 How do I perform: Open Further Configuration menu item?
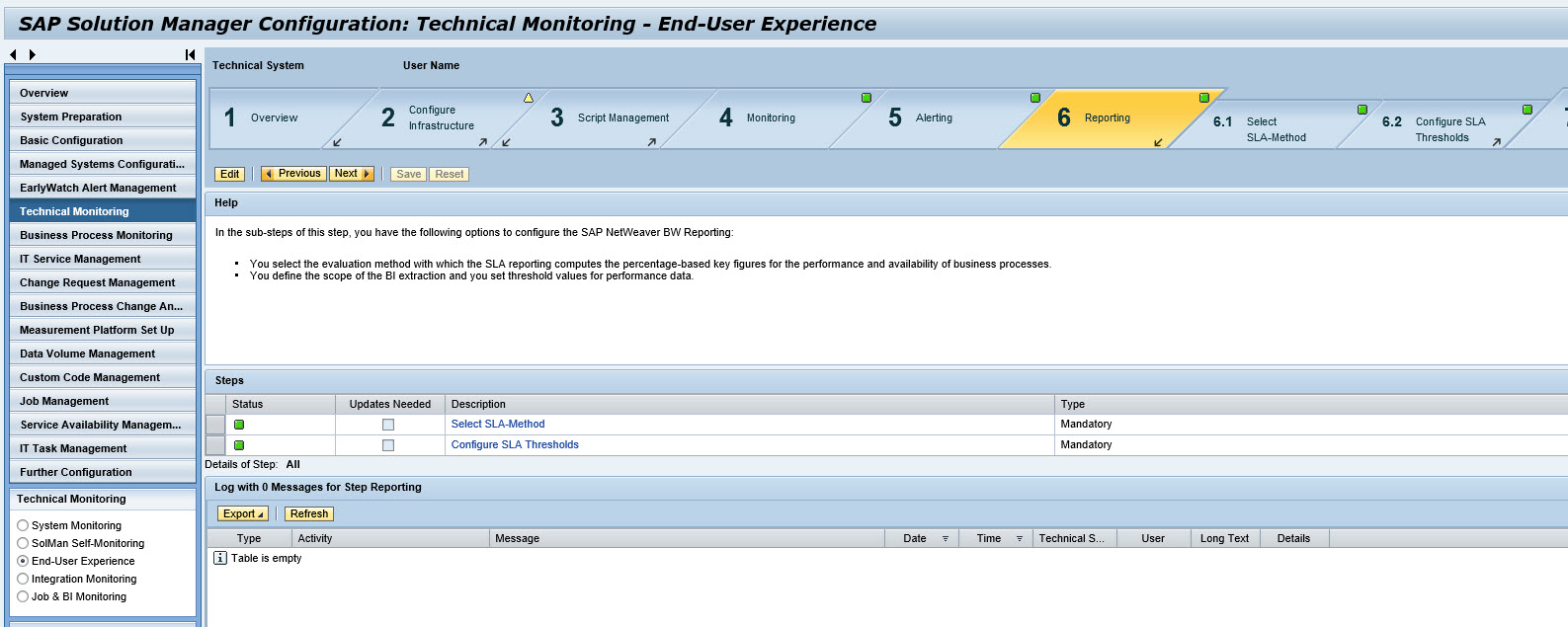(103, 472)
